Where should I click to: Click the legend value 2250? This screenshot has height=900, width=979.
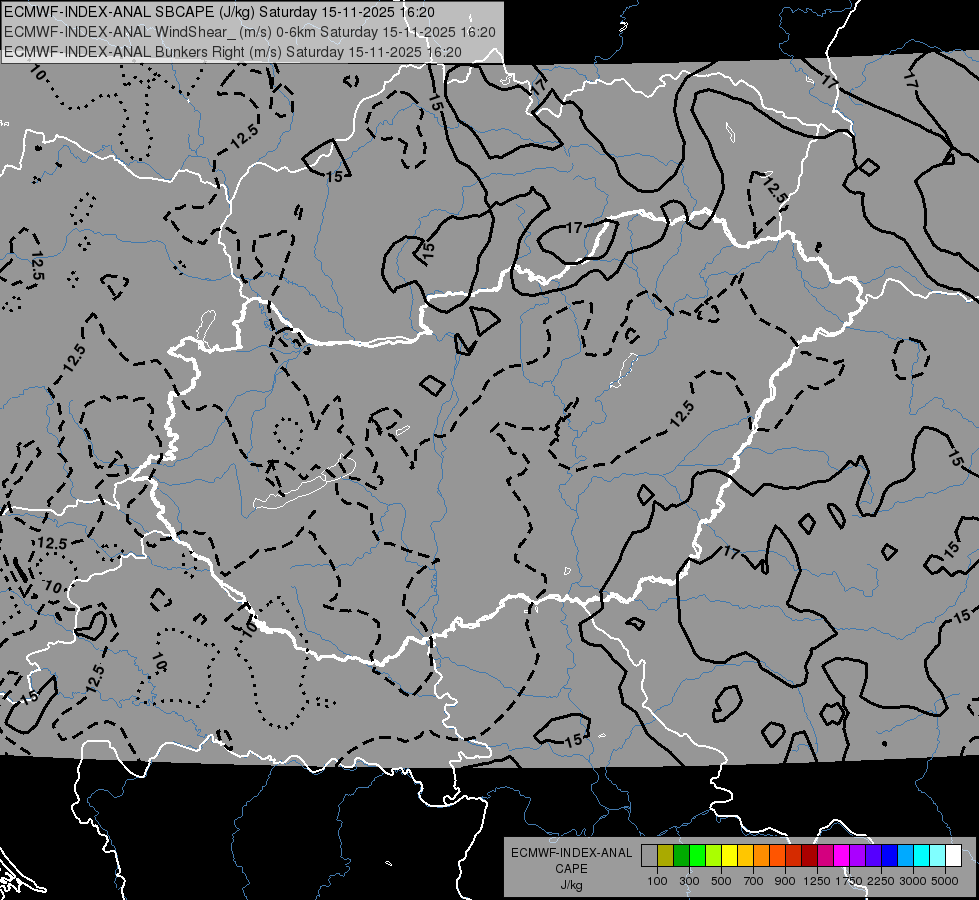[x=881, y=881]
